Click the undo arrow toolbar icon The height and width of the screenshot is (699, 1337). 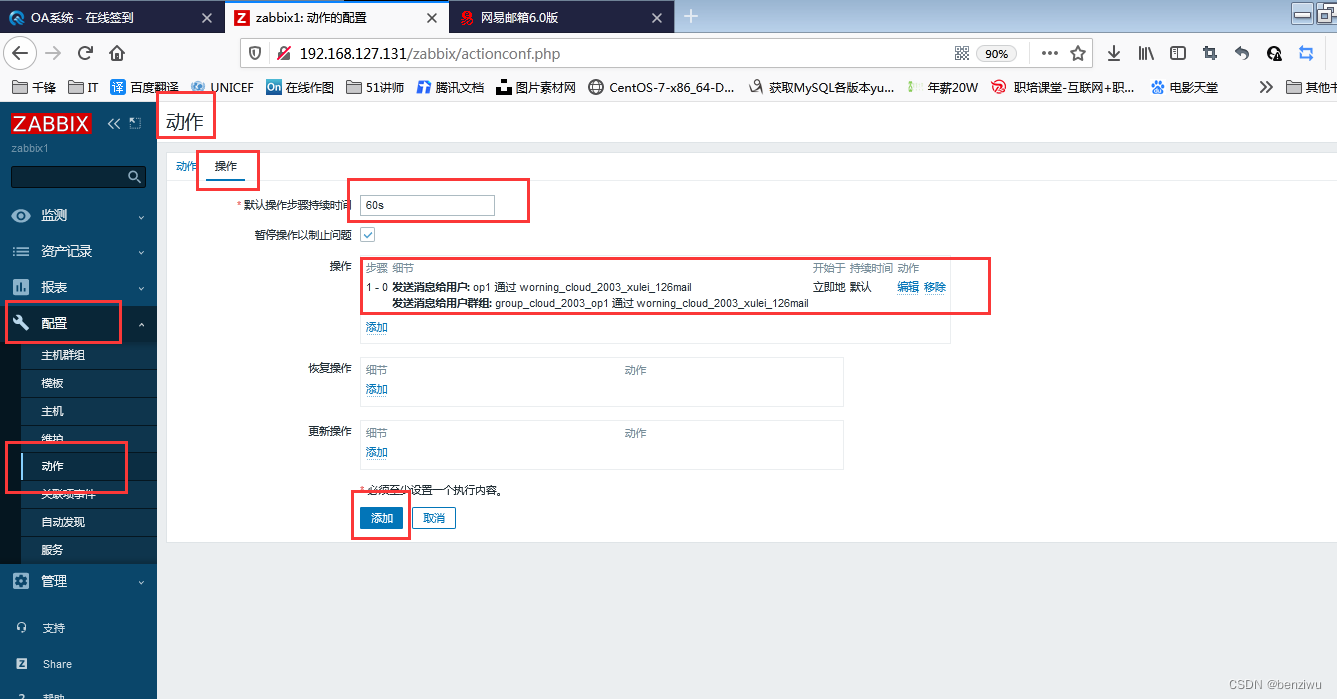(x=1242, y=53)
